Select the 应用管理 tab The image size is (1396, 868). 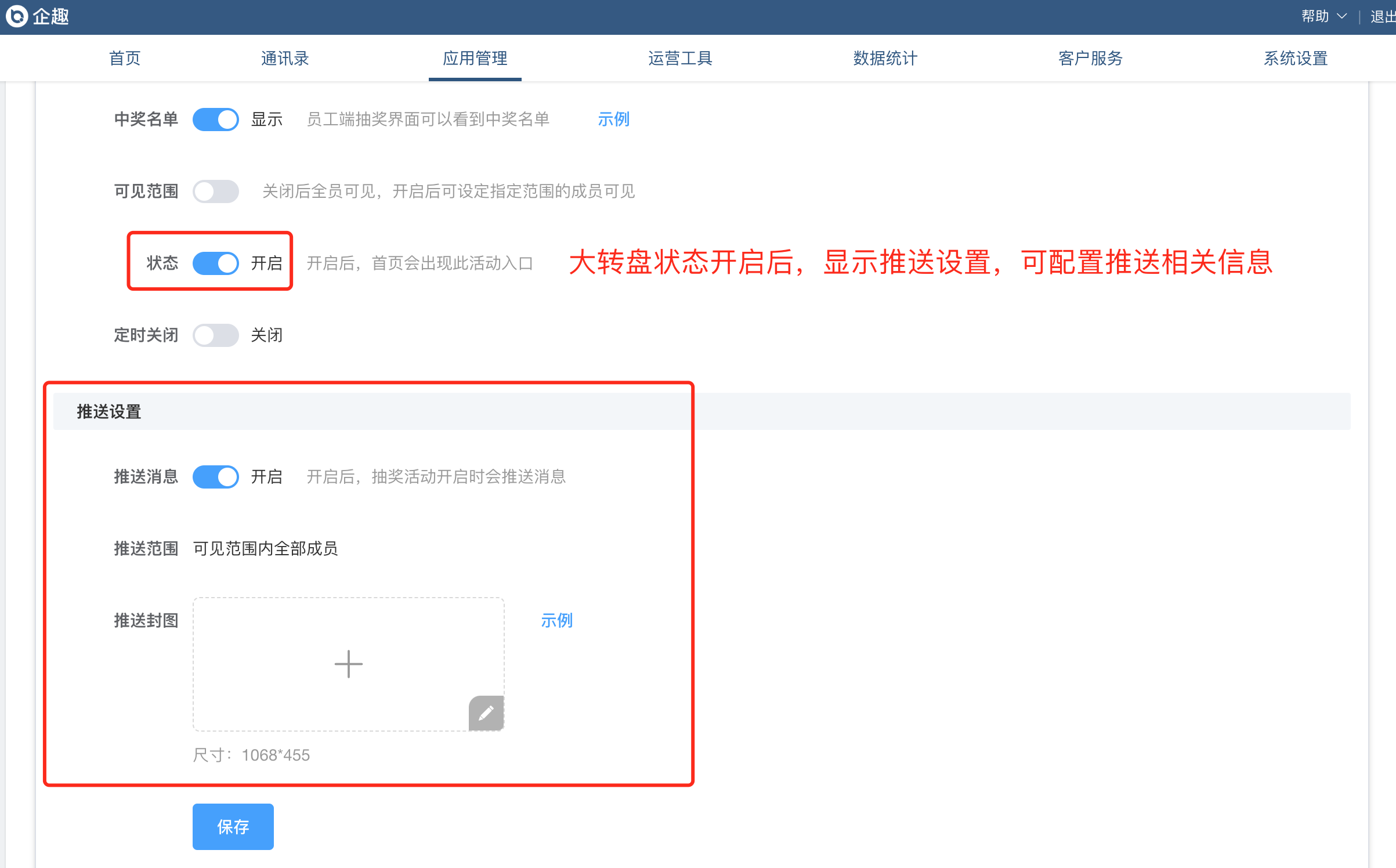point(475,58)
